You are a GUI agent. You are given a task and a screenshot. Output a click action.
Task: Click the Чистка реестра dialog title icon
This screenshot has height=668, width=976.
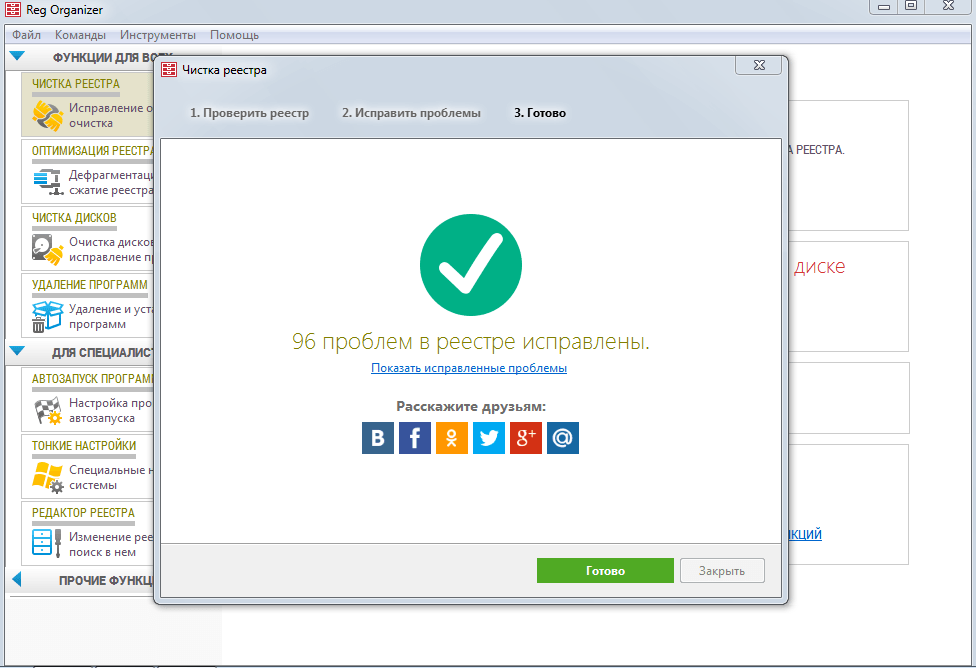(169, 70)
